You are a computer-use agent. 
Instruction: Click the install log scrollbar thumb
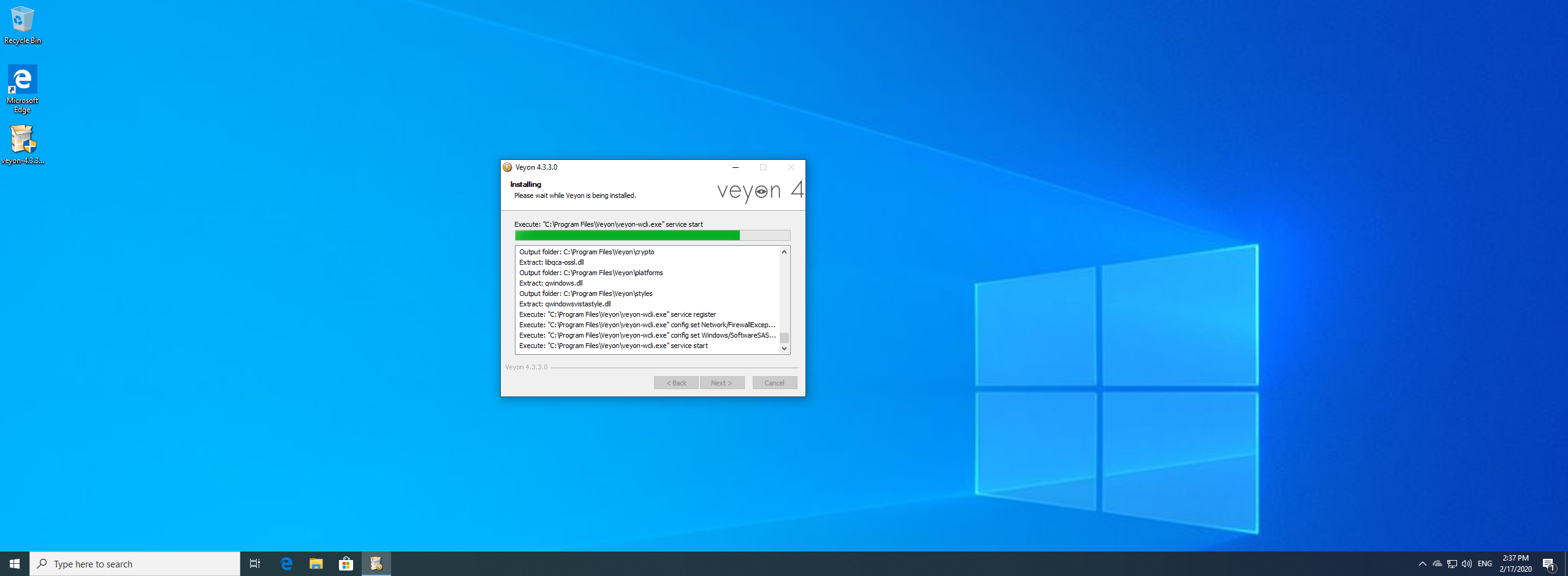tap(784, 338)
